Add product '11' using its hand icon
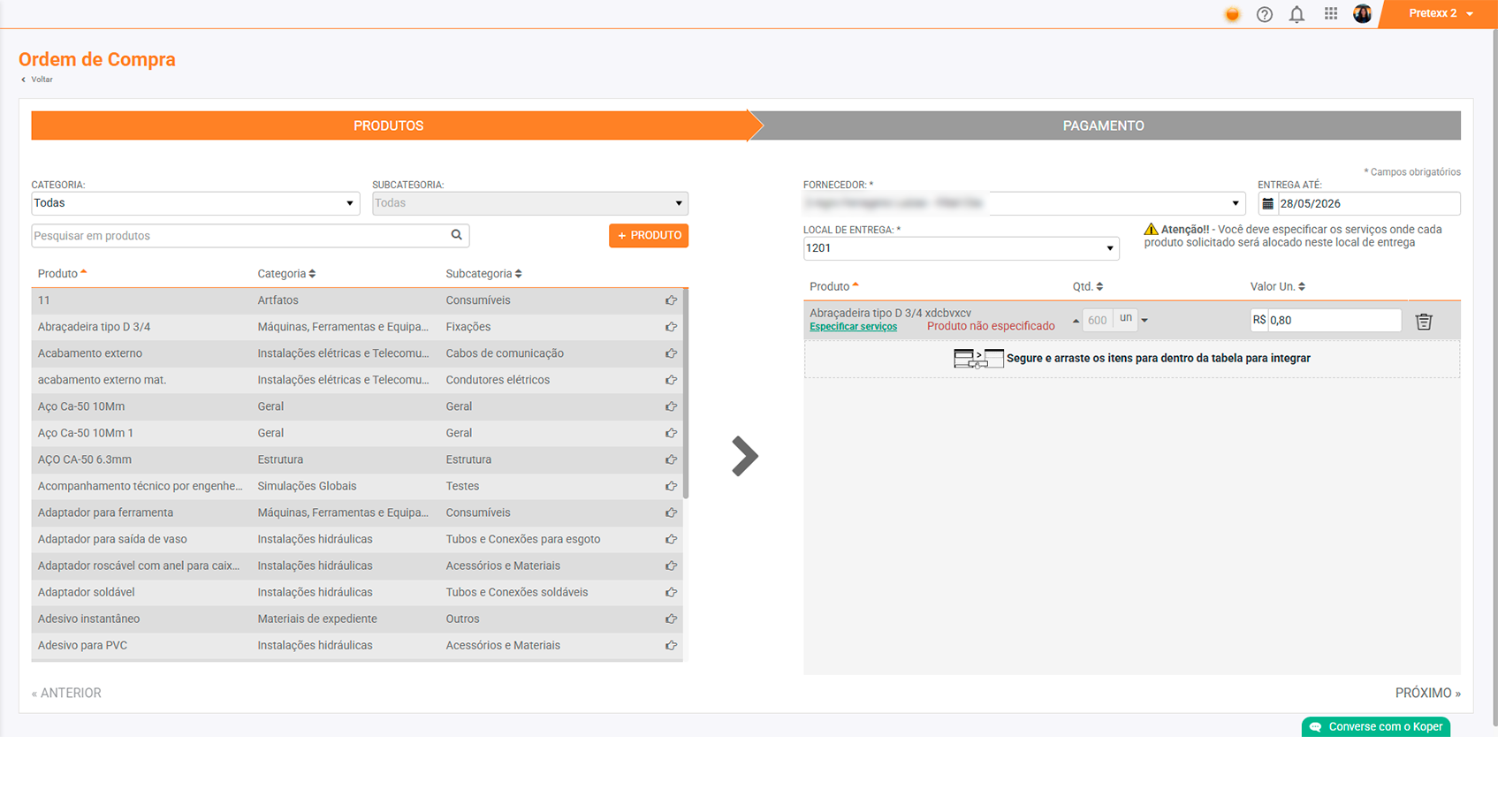 click(x=672, y=300)
